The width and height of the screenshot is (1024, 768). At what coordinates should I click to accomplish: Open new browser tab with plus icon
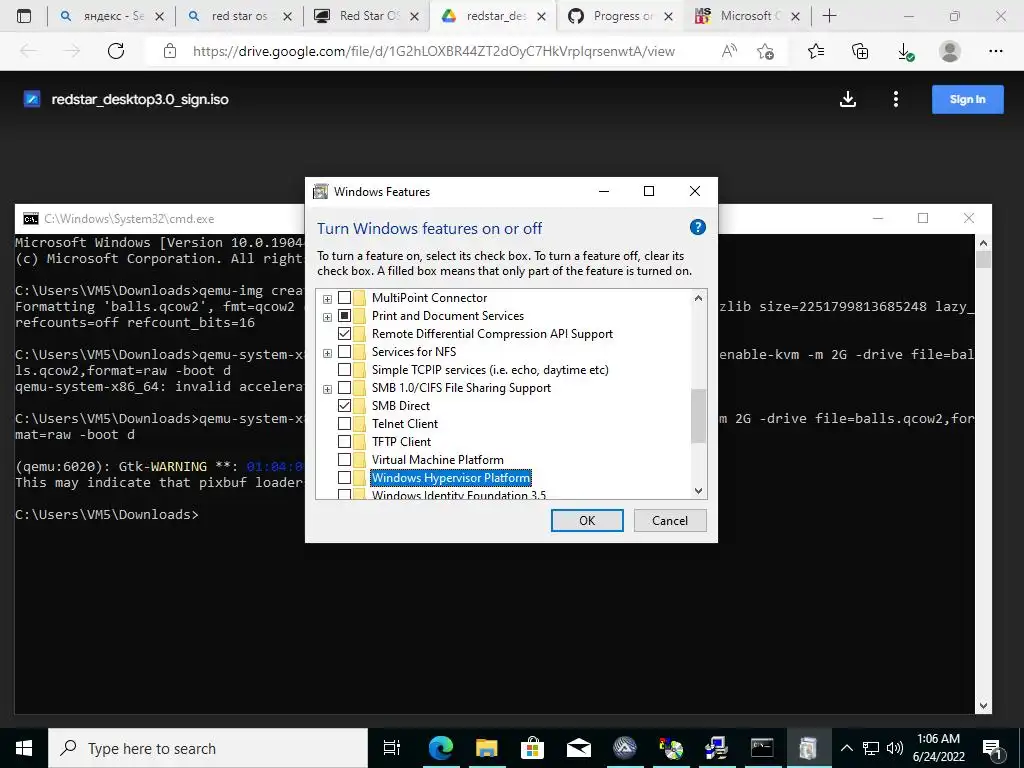(x=829, y=16)
